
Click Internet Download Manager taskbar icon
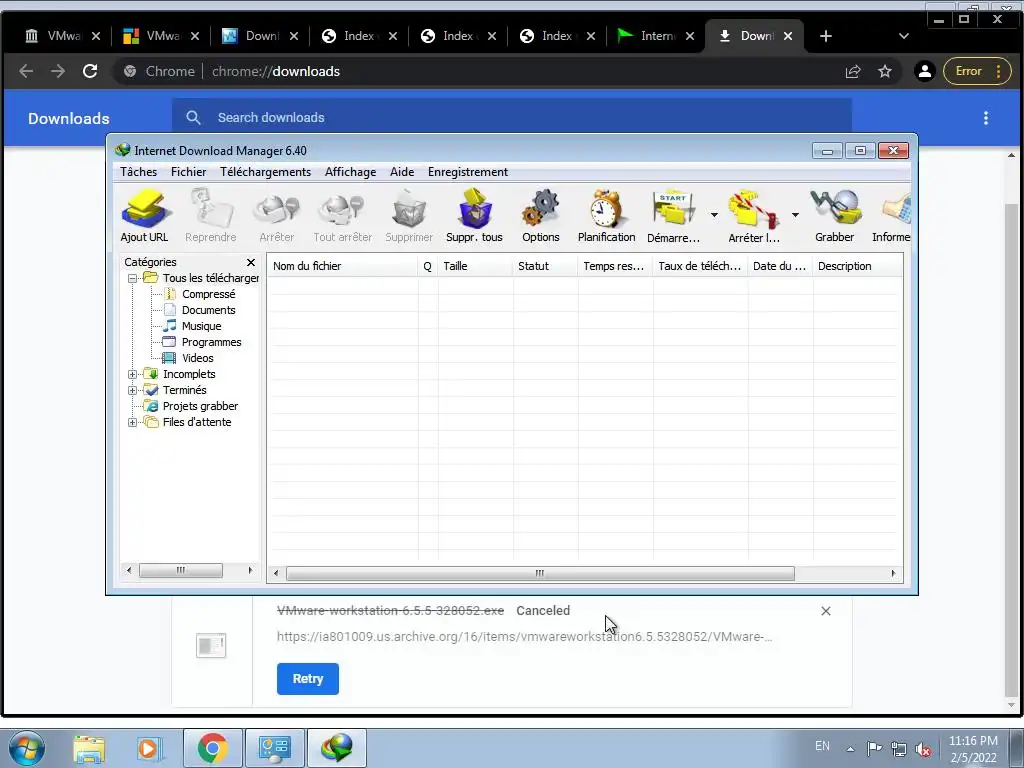(337, 748)
